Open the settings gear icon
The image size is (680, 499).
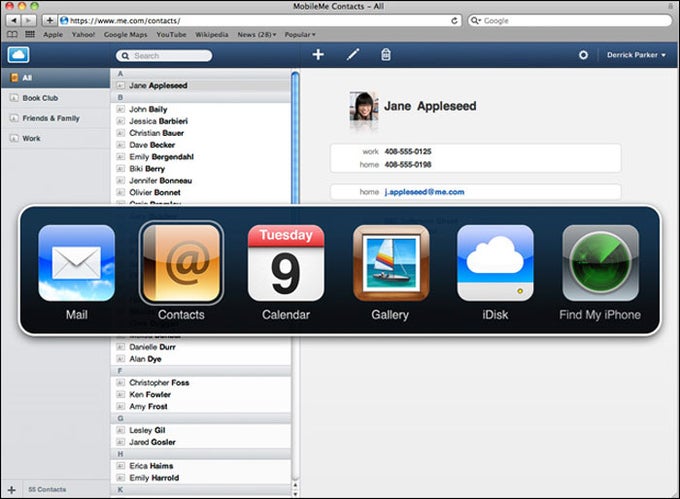pyautogui.click(x=583, y=55)
